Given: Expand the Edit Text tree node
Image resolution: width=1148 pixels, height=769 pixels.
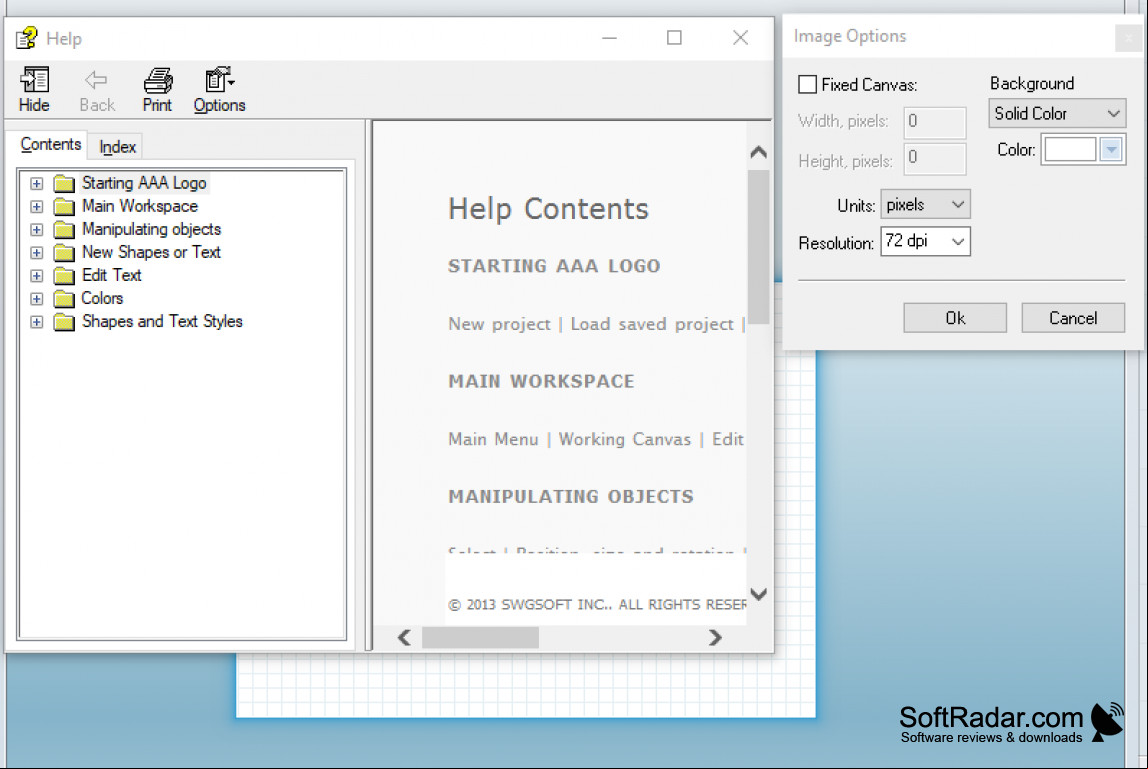Looking at the screenshot, I should click(x=37, y=275).
